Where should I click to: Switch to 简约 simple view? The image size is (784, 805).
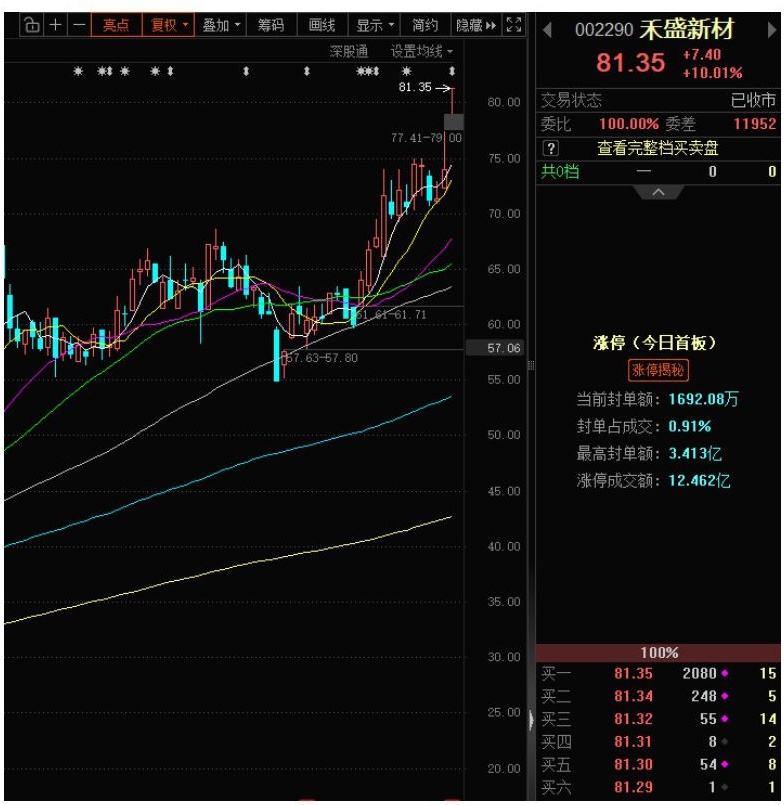pos(425,25)
